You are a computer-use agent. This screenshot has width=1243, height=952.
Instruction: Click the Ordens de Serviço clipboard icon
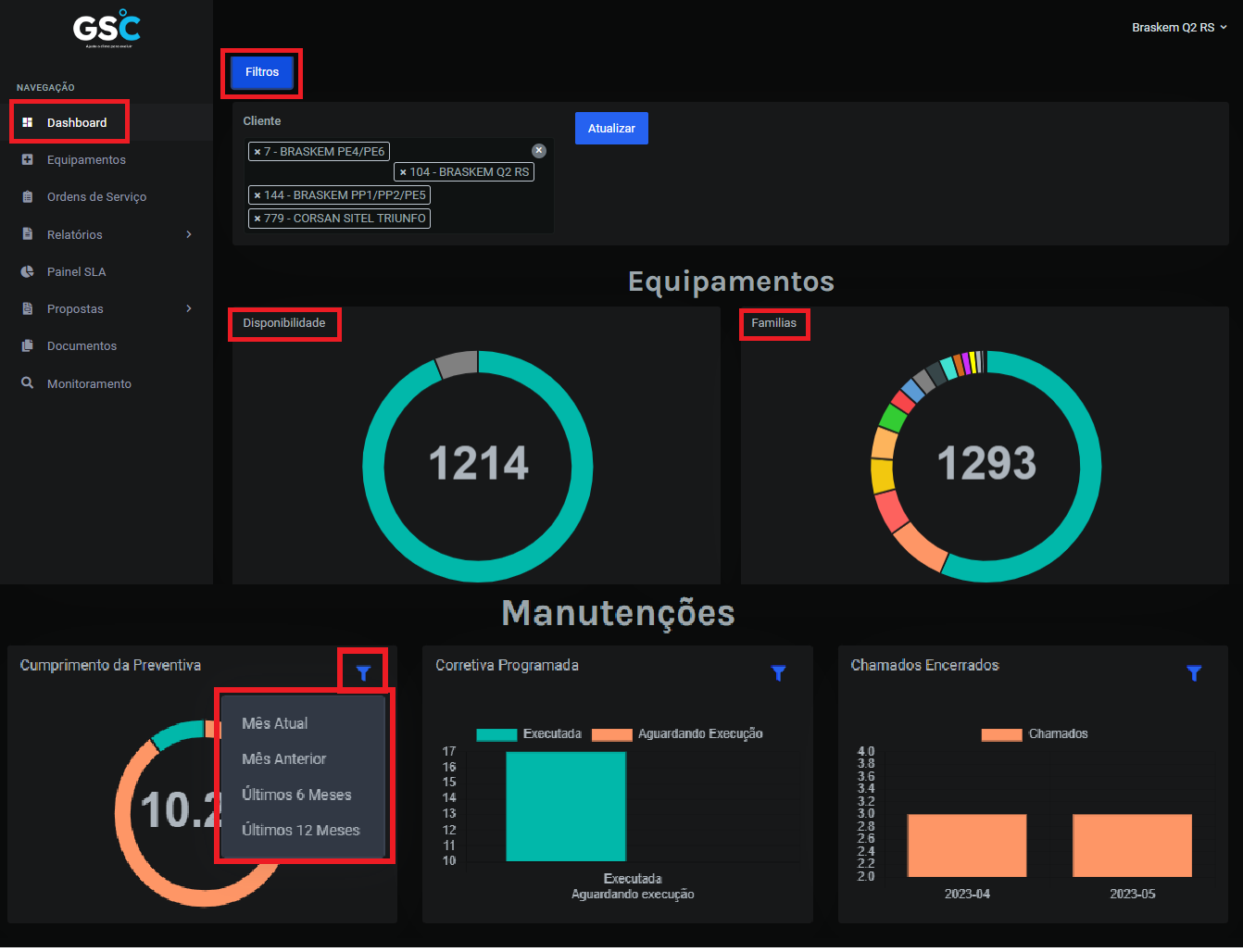(x=28, y=196)
